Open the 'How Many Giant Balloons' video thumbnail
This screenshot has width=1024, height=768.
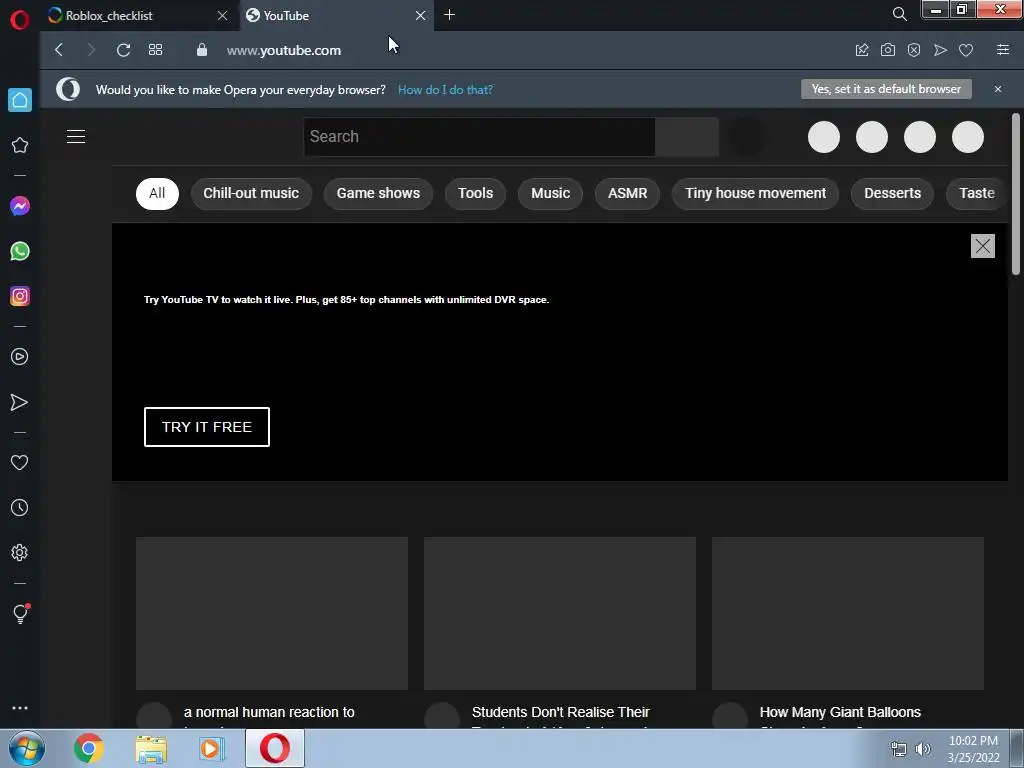click(x=848, y=613)
